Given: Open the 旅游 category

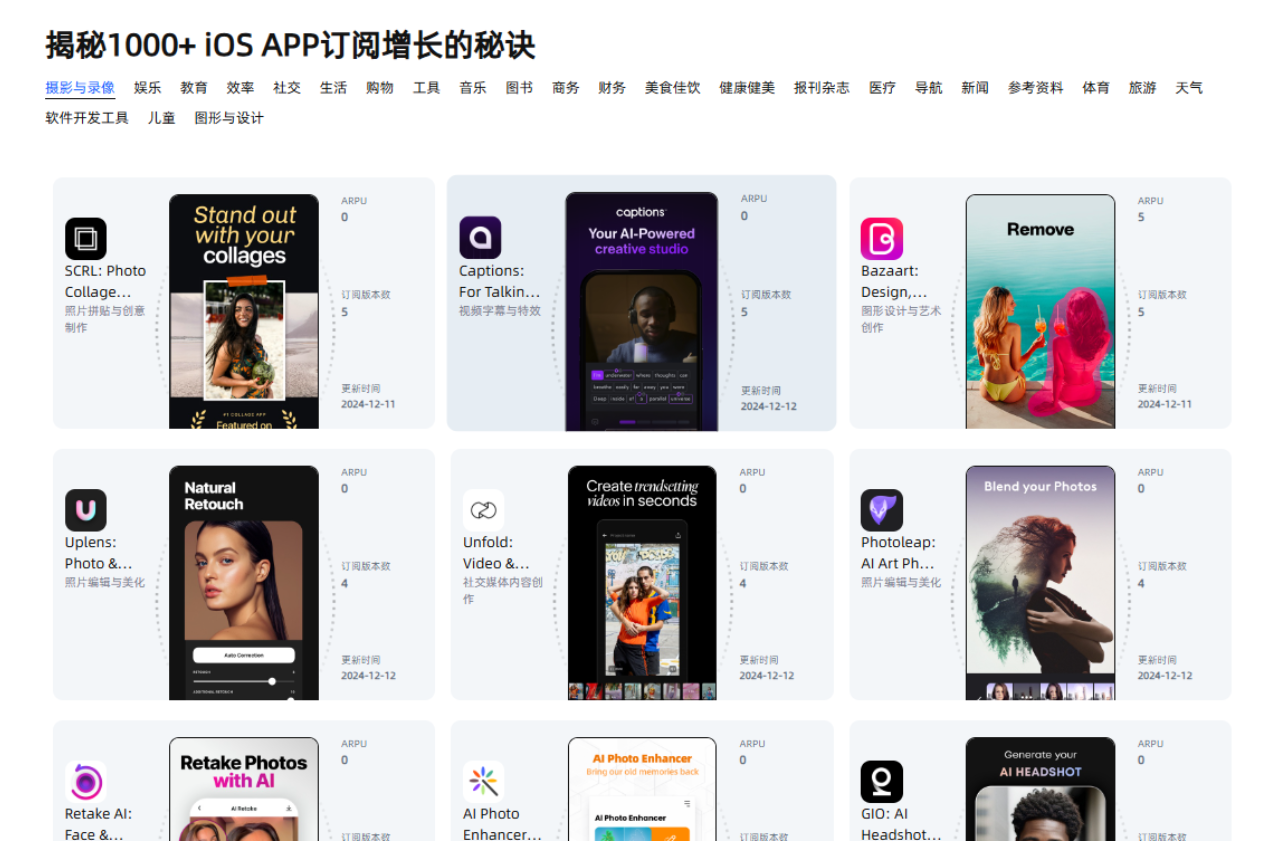Looking at the screenshot, I should (x=1143, y=88).
